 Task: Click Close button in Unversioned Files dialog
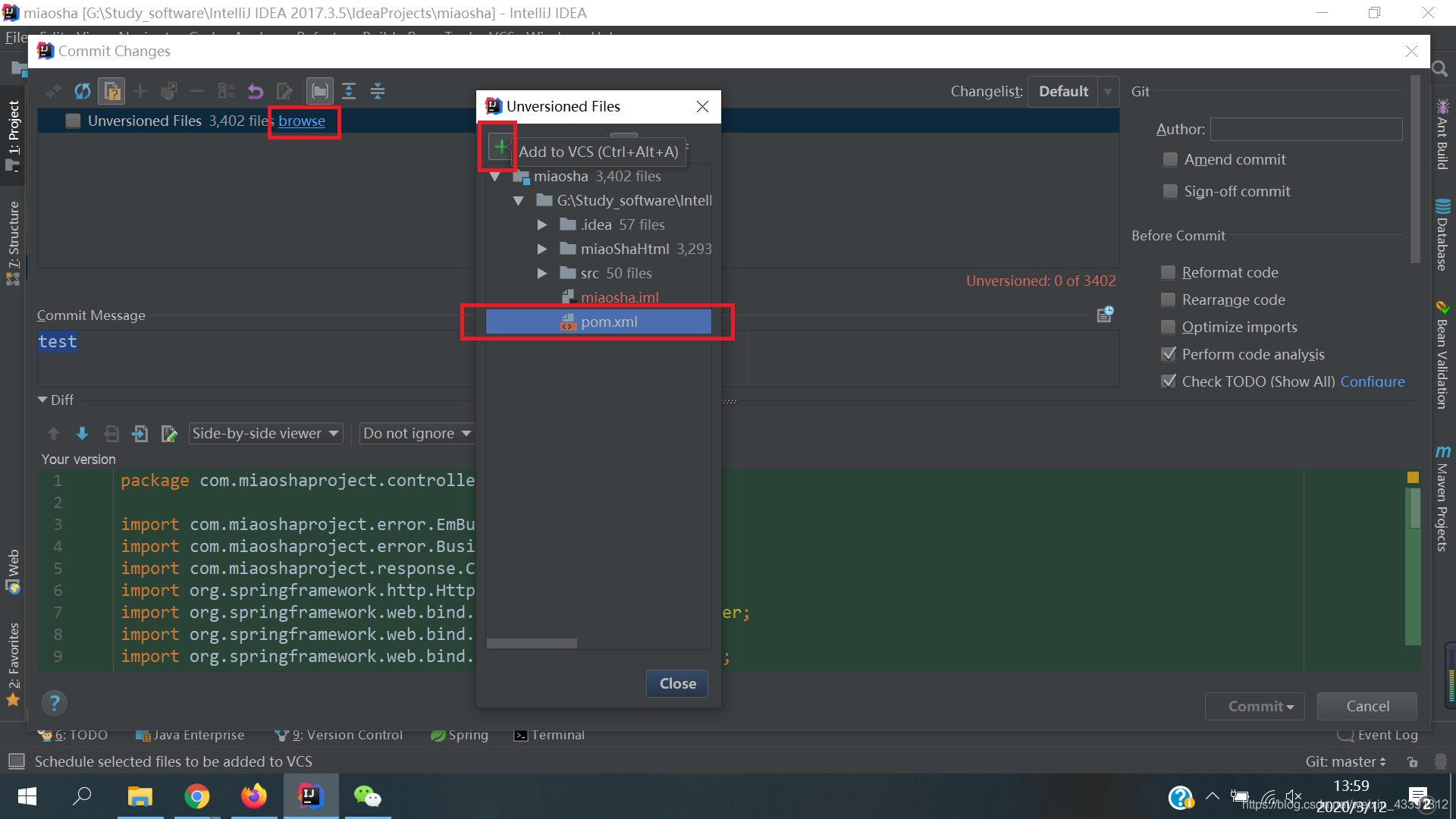tap(677, 683)
